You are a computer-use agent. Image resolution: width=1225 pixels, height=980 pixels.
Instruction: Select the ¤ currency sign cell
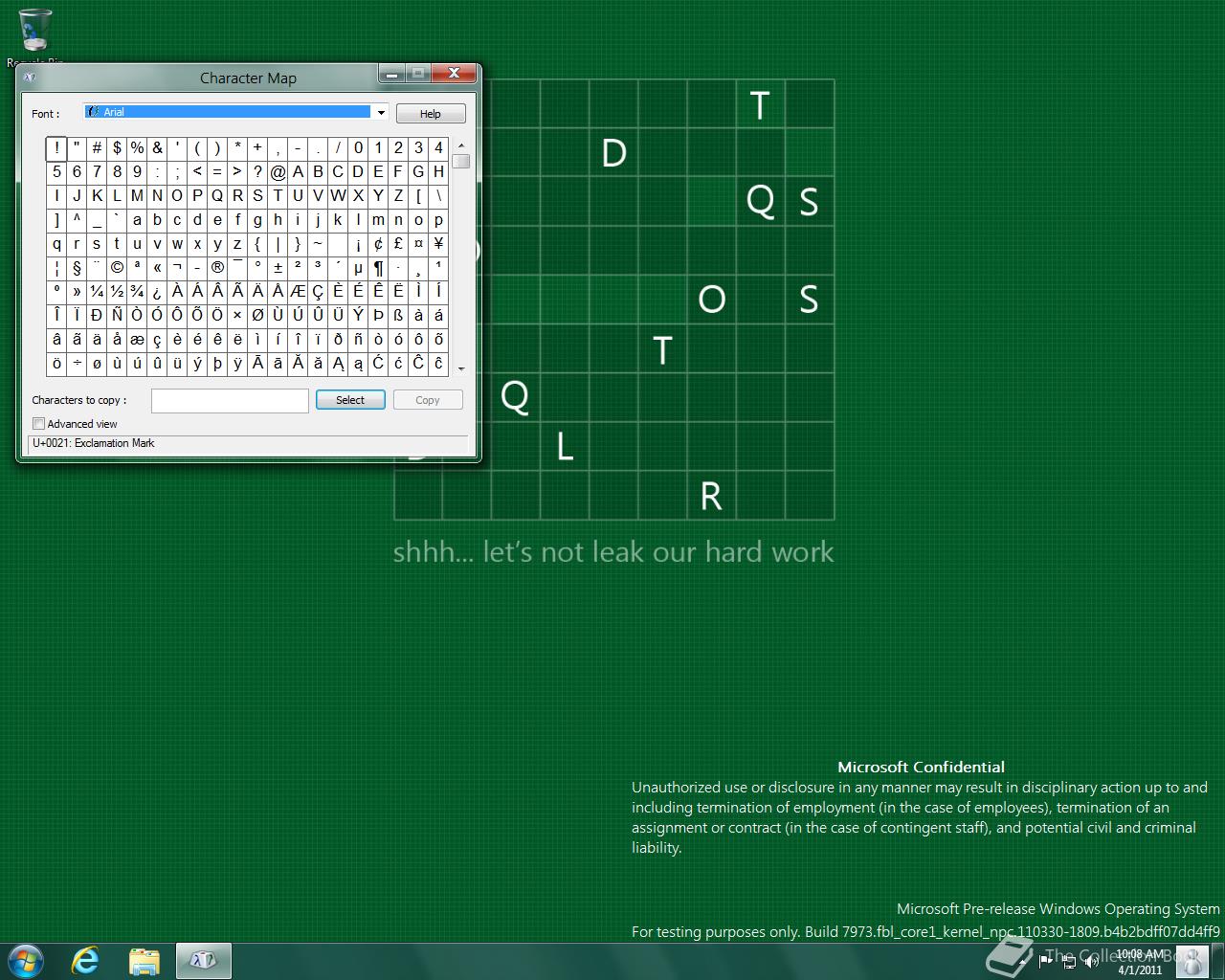tap(418, 243)
